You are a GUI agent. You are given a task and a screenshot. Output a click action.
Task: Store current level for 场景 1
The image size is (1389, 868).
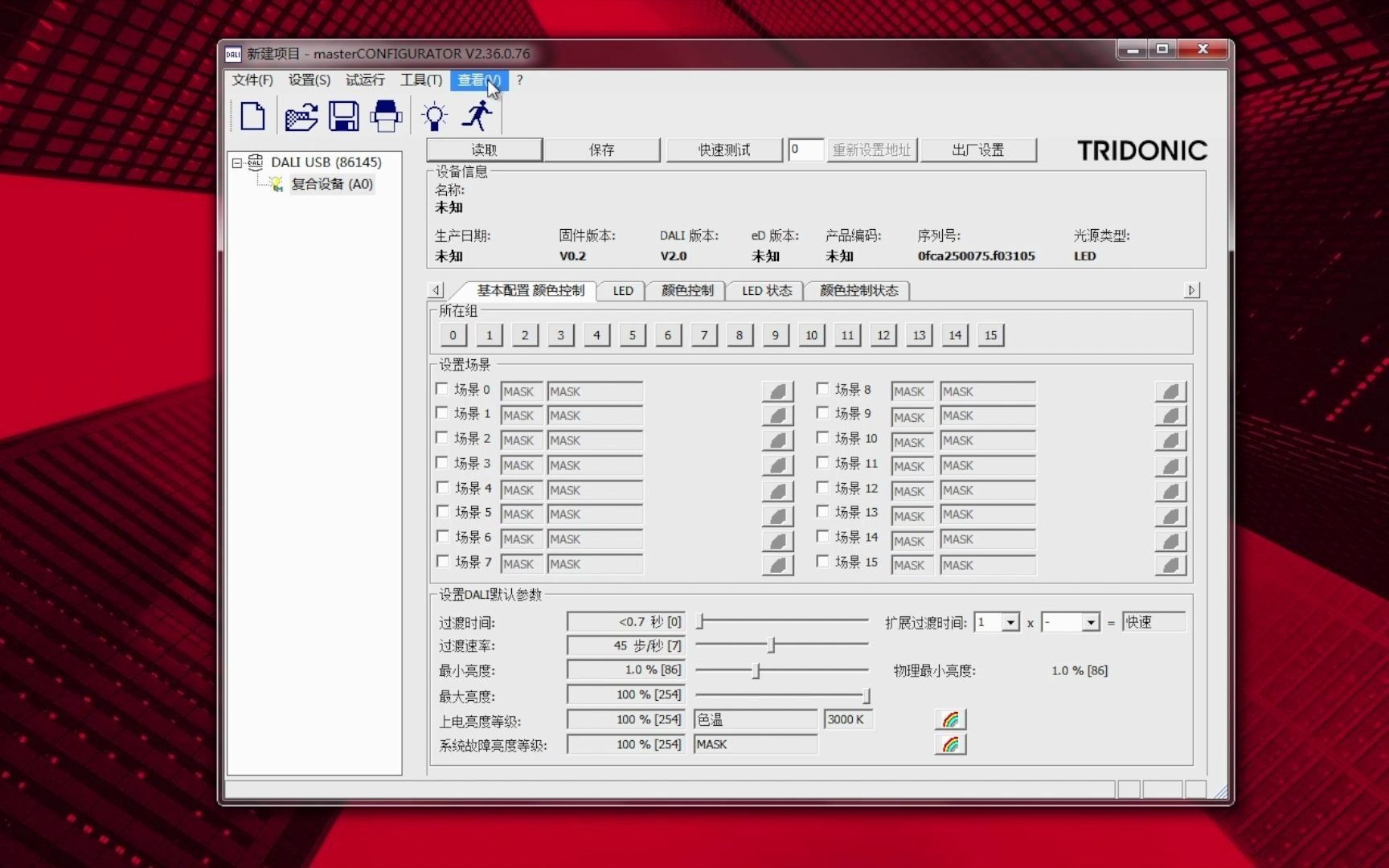[777, 416]
